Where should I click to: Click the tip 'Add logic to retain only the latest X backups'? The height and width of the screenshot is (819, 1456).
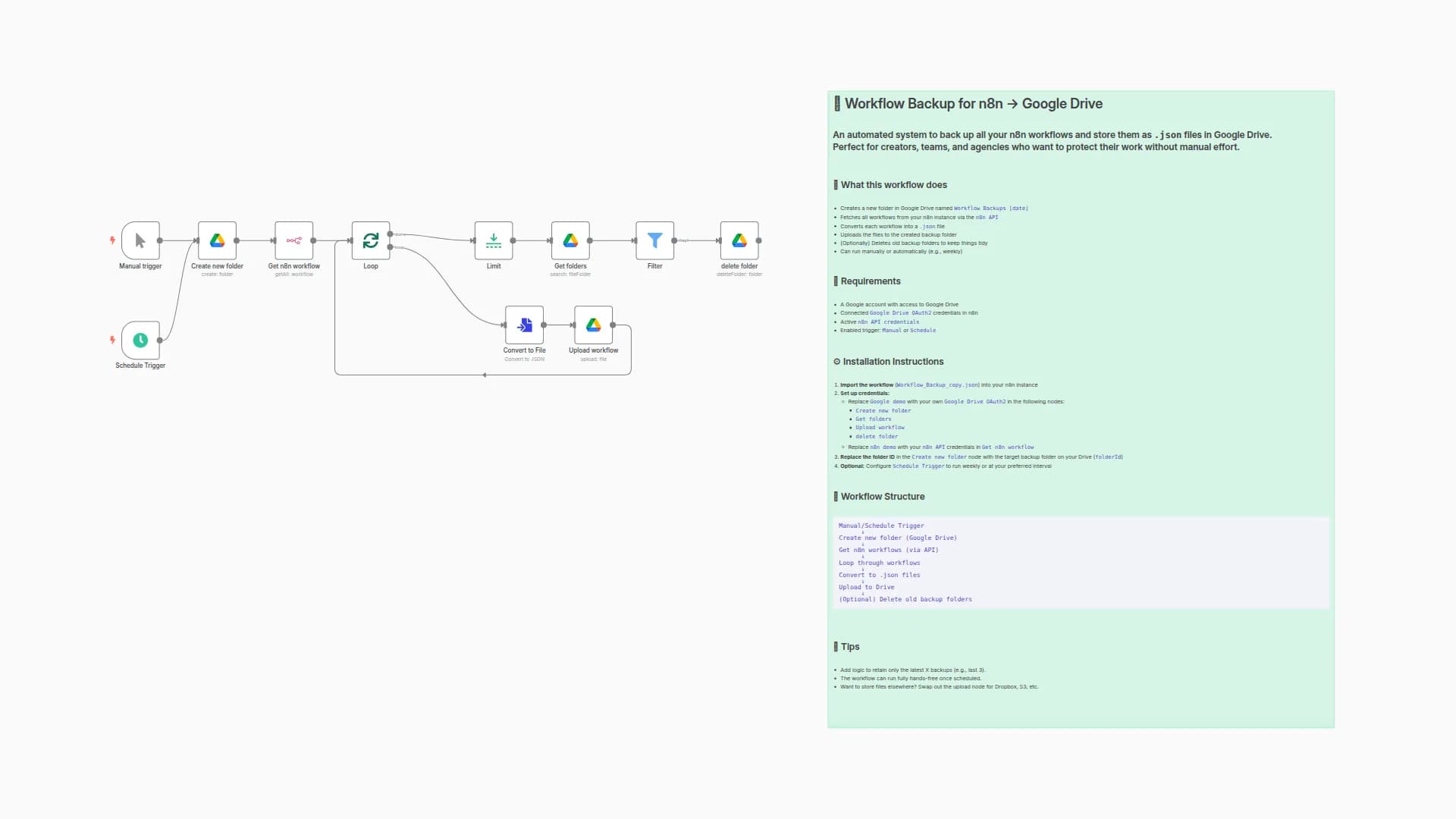click(x=913, y=670)
